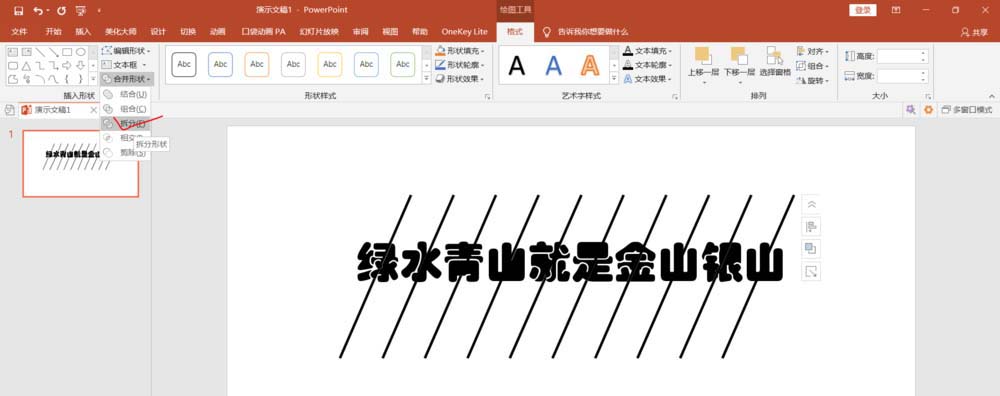Image resolution: width=1000 pixels, height=396 pixels.
Task: Expand the shape styles gallery more arrow
Action: coord(427,79)
